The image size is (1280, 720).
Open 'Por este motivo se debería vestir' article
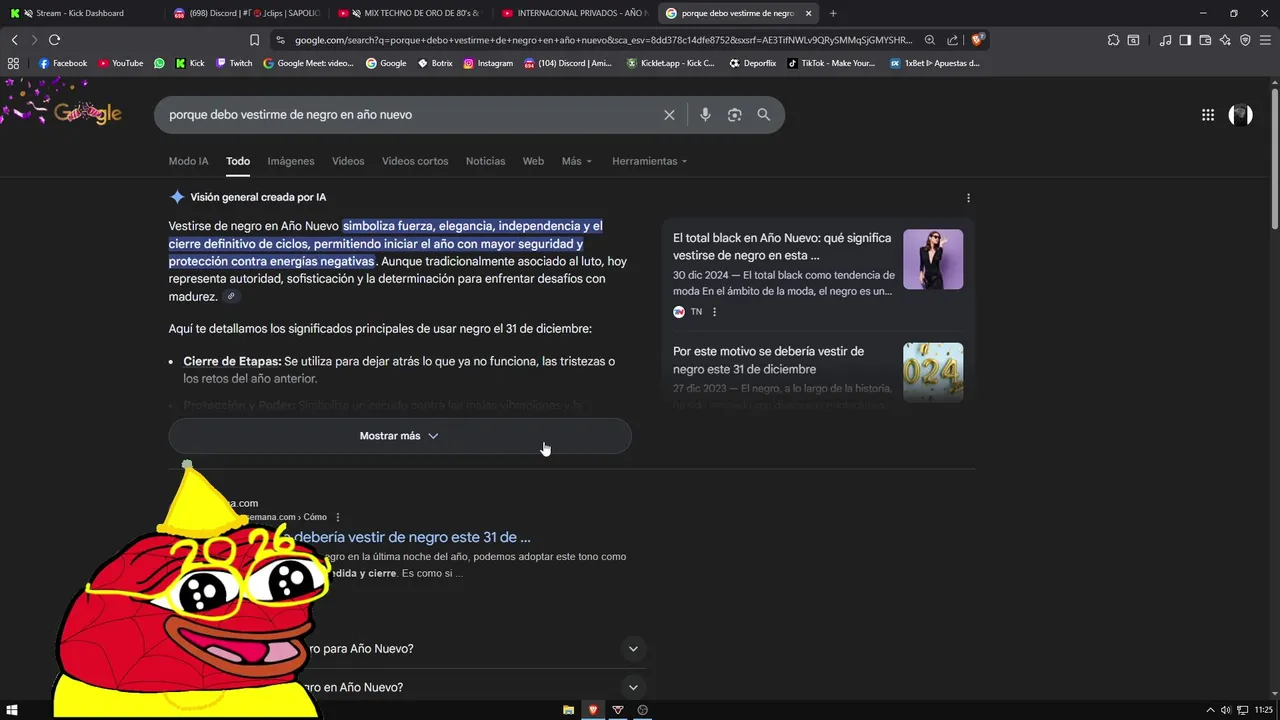click(768, 360)
